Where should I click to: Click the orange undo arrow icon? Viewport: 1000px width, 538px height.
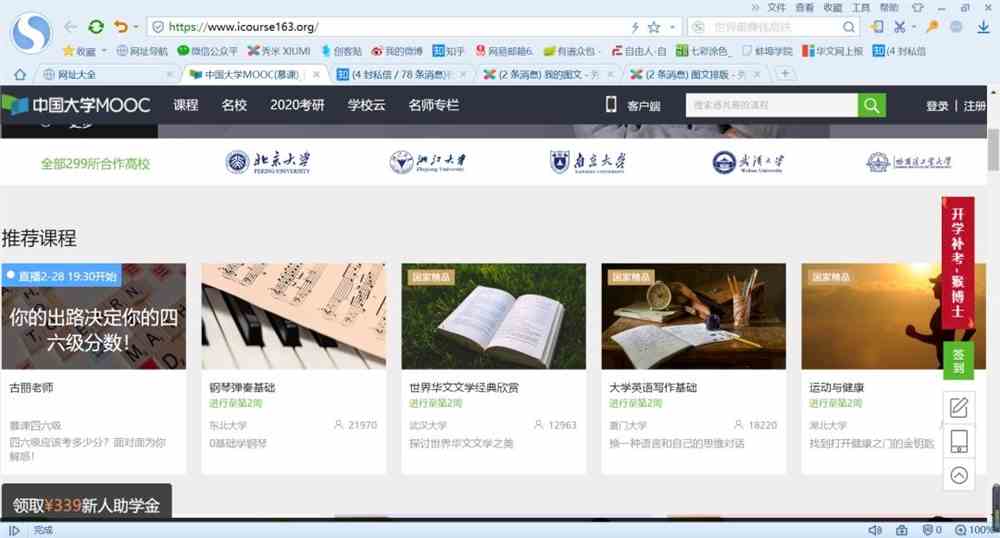tap(120, 27)
